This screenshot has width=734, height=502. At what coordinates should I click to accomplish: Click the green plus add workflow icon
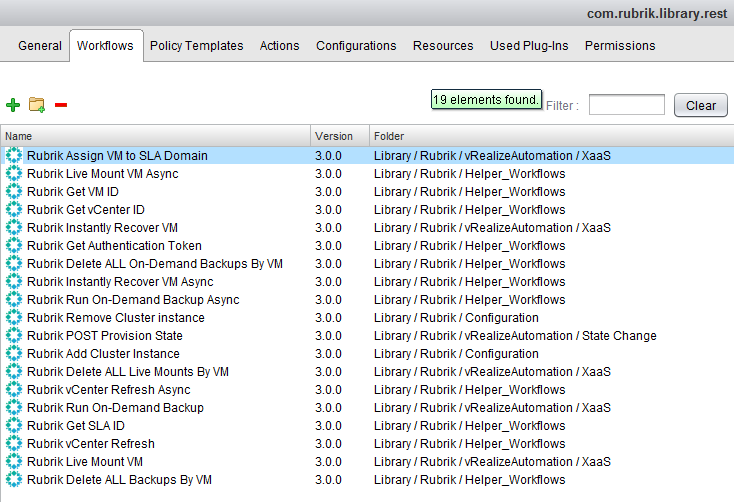click(x=13, y=105)
